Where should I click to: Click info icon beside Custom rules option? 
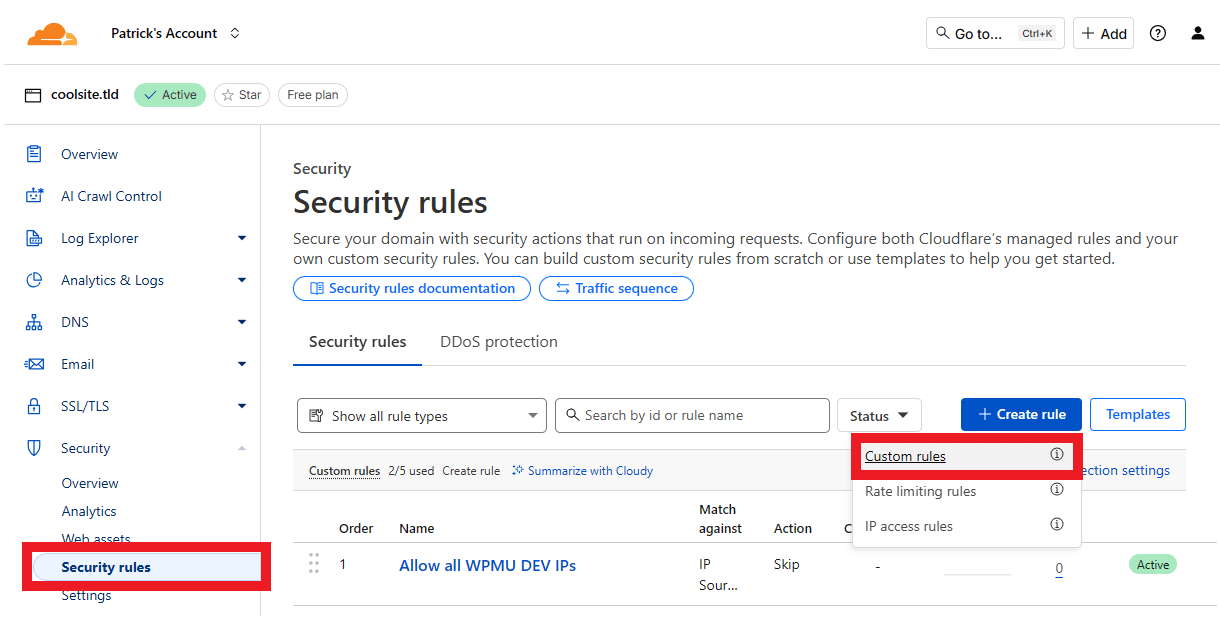1056,455
